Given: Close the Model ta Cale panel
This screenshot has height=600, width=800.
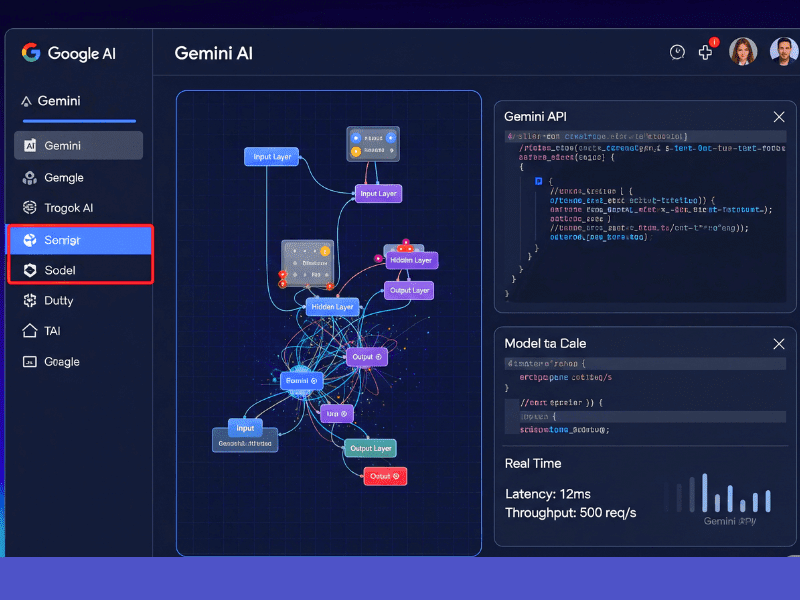Looking at the screenshot, I should coord(779,344).
